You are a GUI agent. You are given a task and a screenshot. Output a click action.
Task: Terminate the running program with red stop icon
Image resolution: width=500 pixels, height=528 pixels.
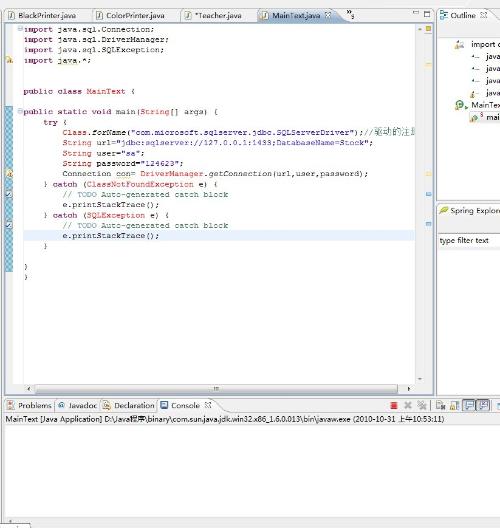pyautogui.click(x=393, y=405)
